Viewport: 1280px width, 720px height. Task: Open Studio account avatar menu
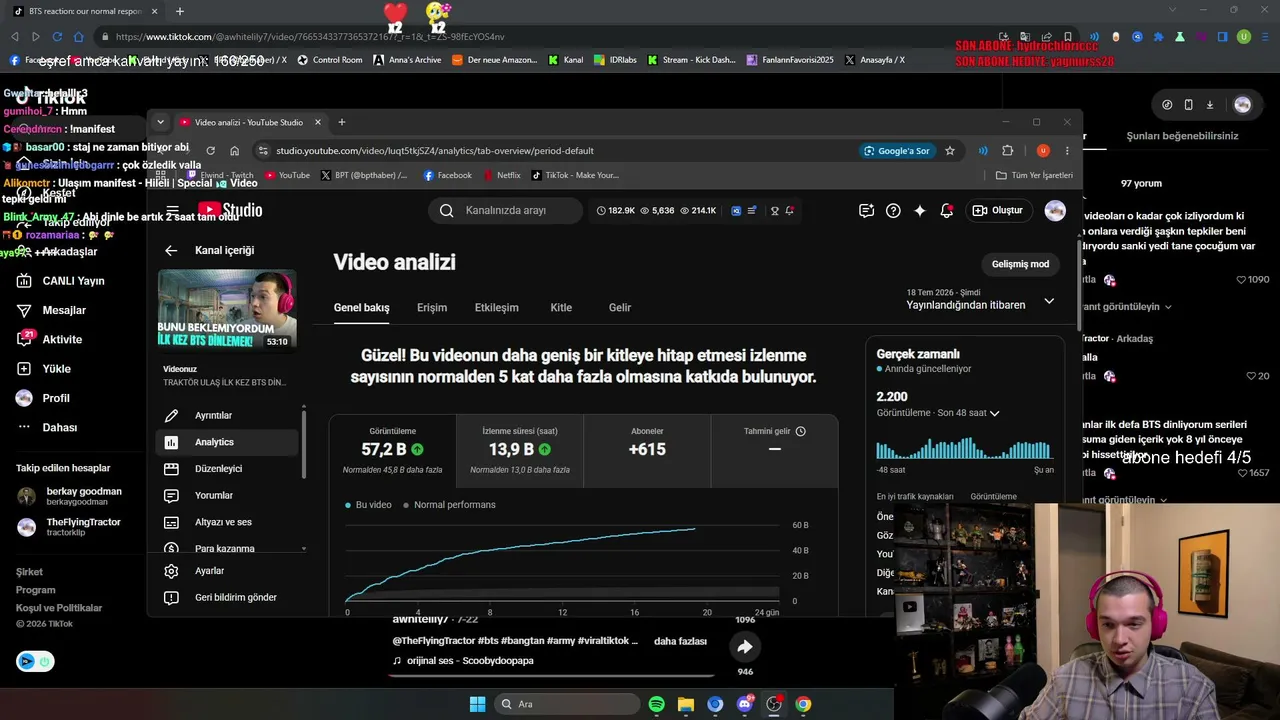1055,210
